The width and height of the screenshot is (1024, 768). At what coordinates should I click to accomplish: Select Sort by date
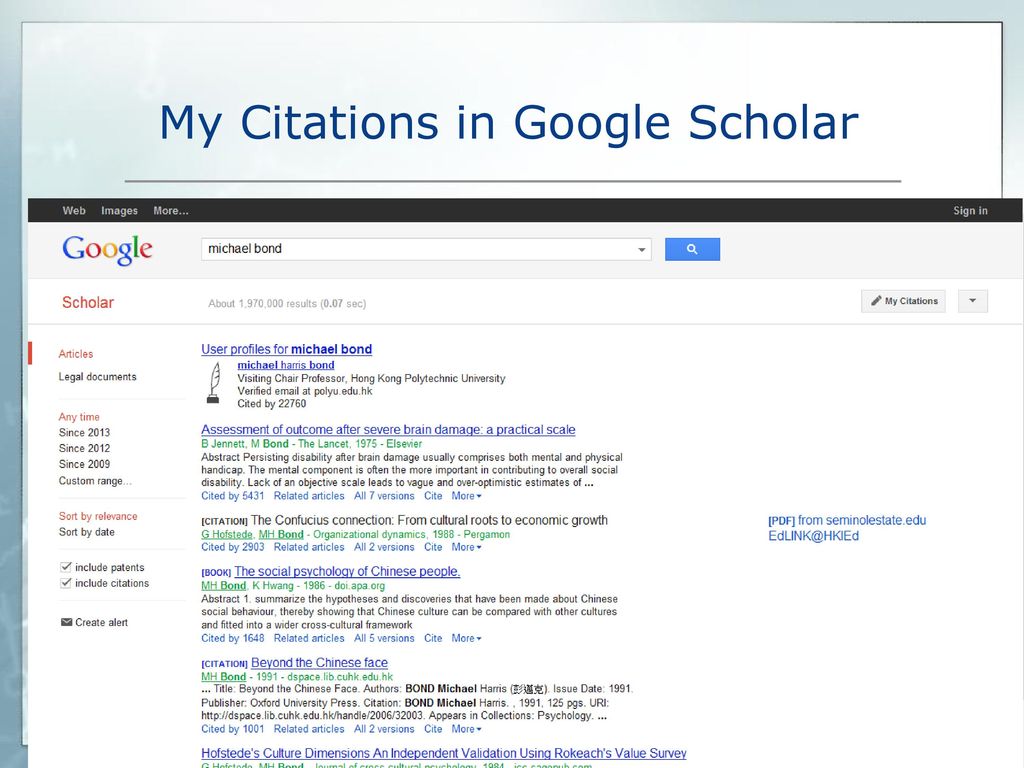tap(86, 532)
